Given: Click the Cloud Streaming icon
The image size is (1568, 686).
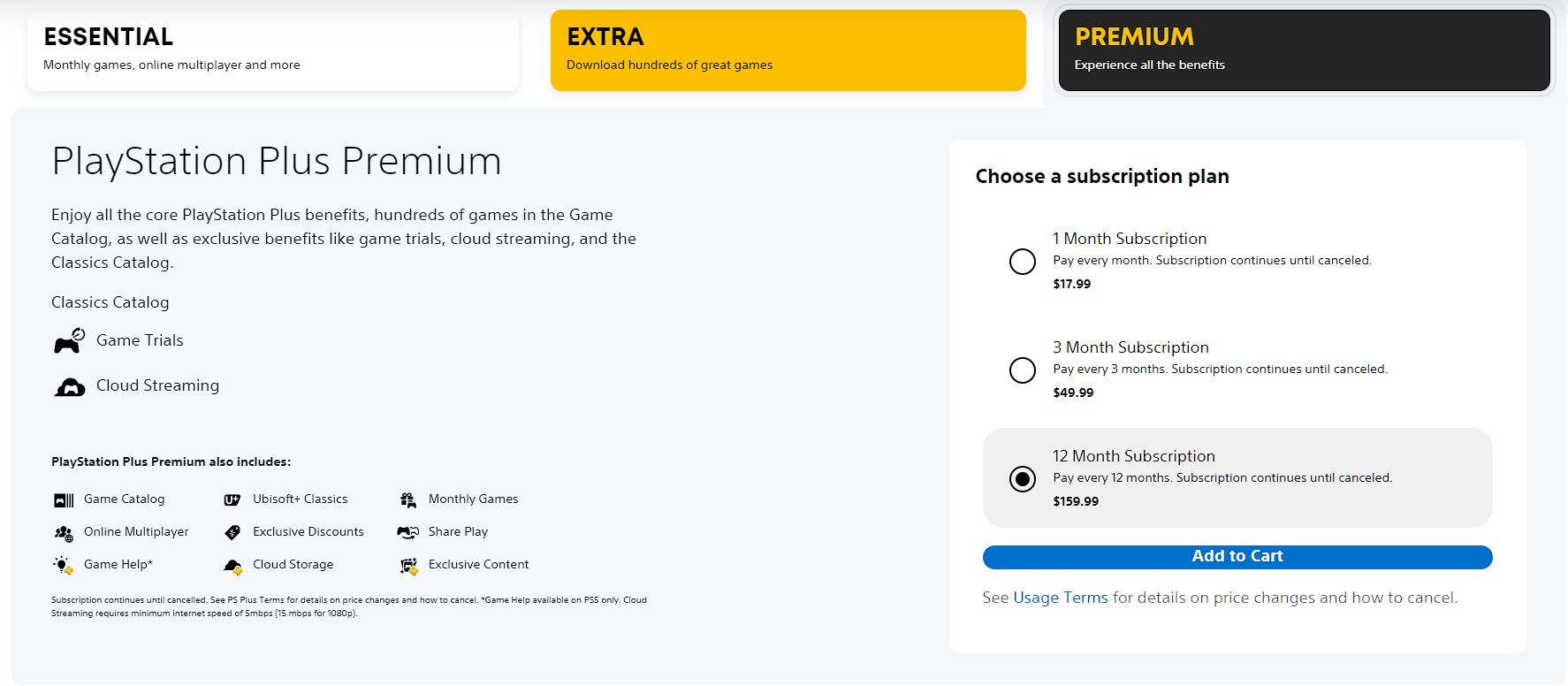Looking at the screenshot, I should (70, 385).
